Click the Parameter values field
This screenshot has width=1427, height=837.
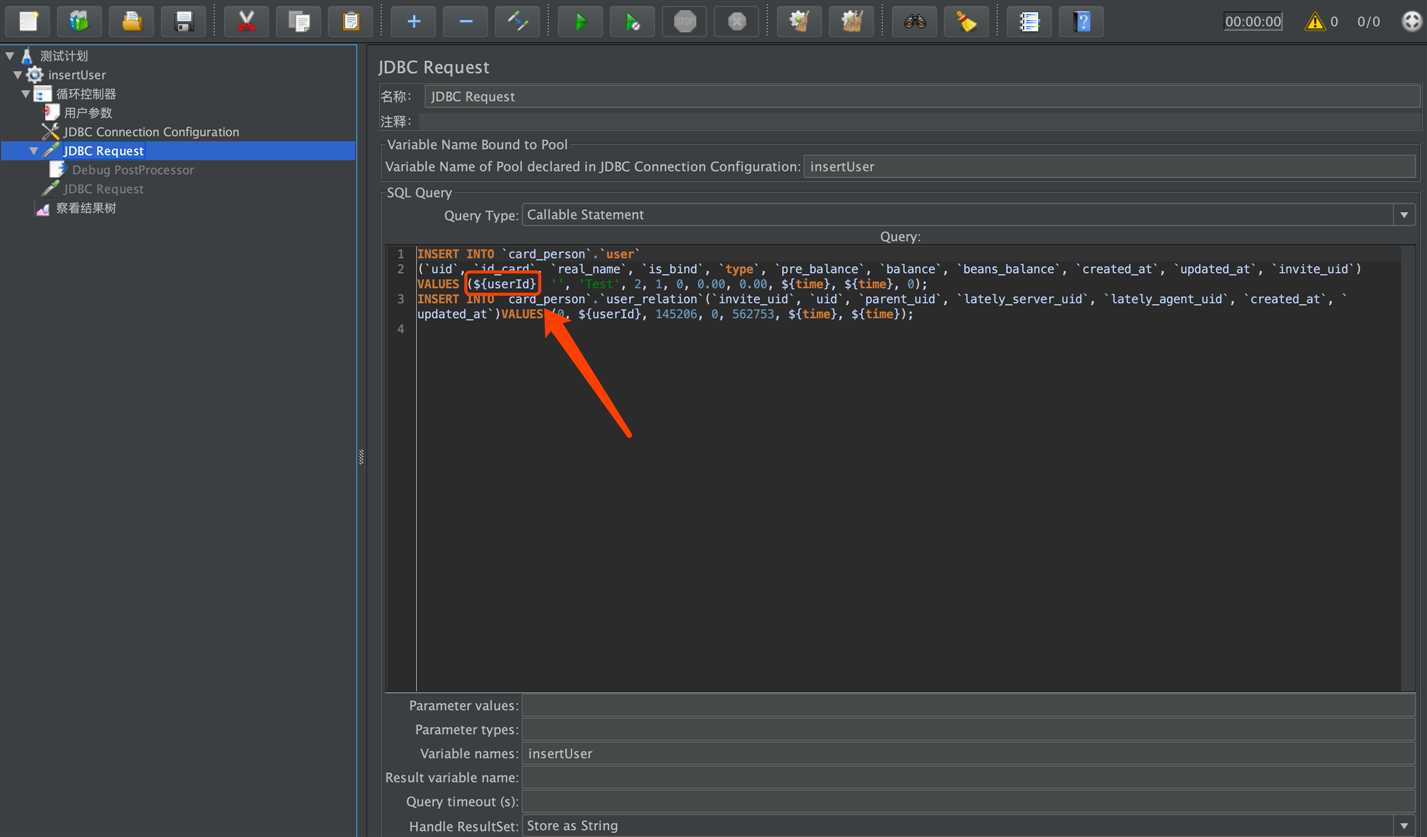point(968,706)
